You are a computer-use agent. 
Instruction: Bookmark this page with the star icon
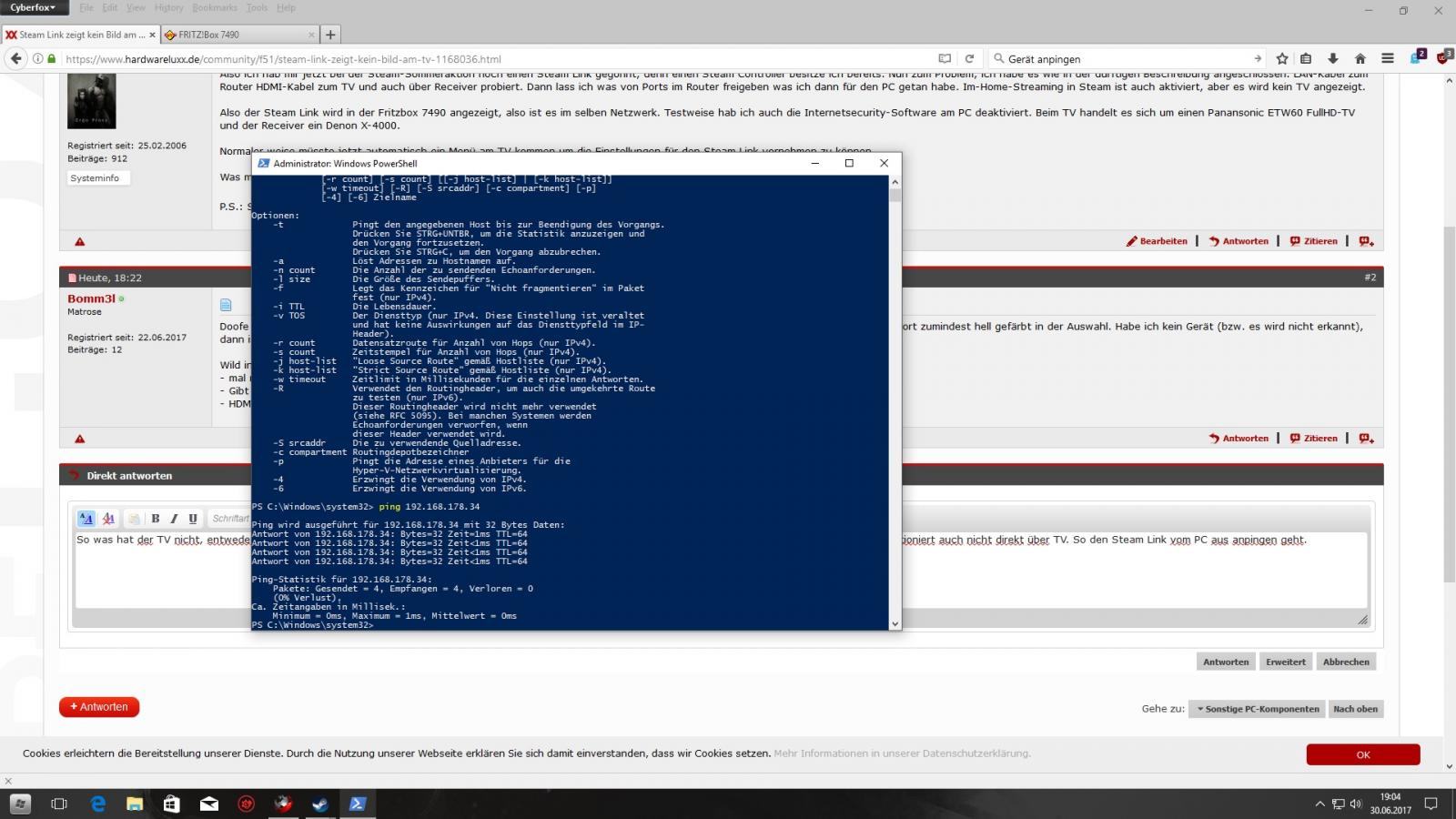point(1282,58)
